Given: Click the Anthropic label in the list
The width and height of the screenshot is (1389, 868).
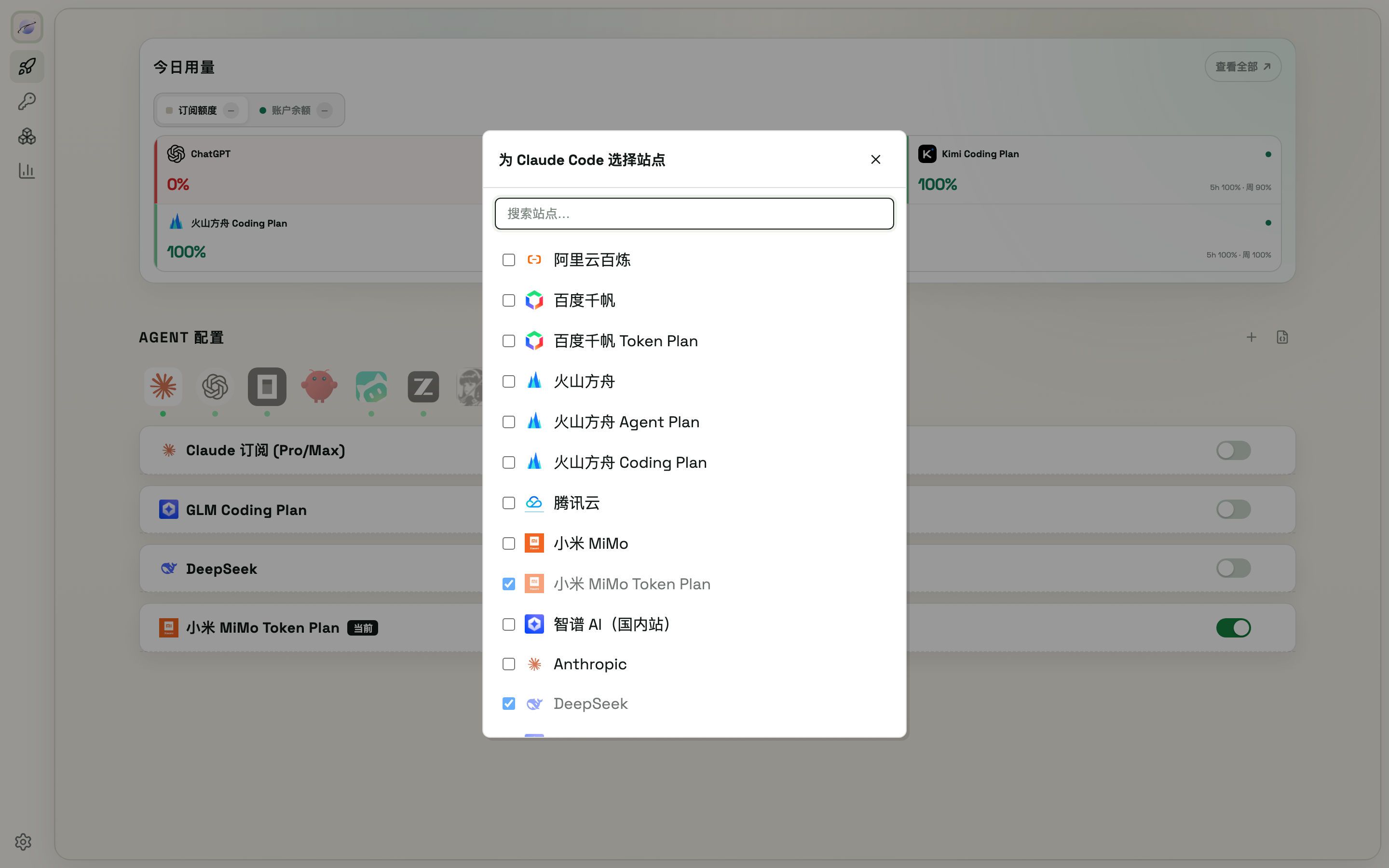Looking at the screenshot, I should (x=590, y=664).
